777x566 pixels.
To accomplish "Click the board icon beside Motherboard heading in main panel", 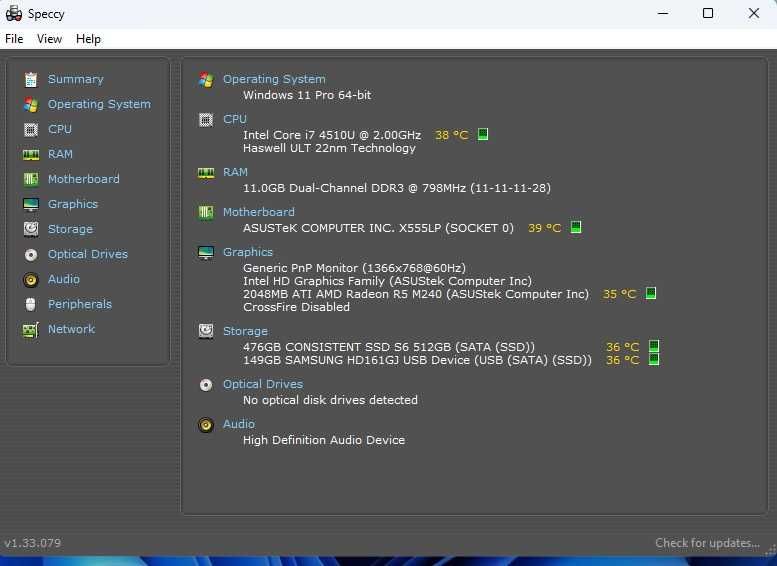I will coord(206,212).
